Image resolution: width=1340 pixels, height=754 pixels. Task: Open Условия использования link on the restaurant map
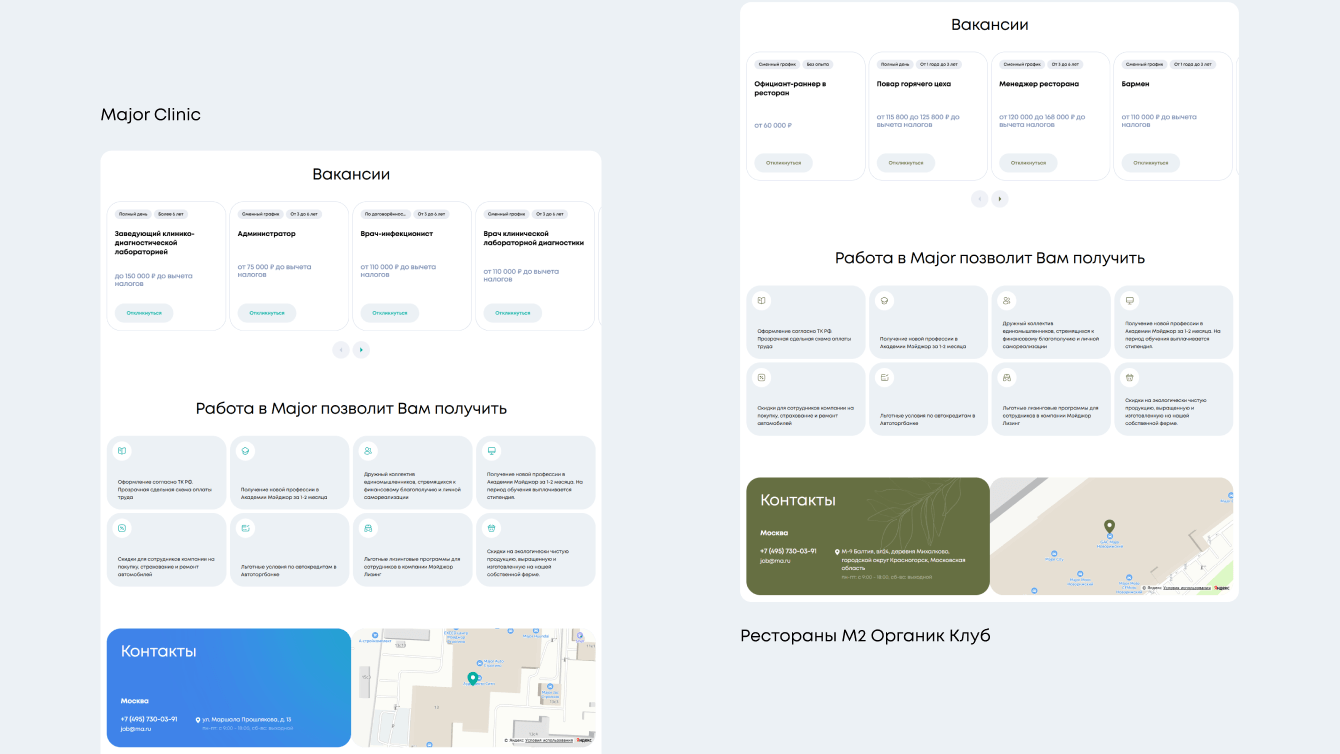[1187, 588]
